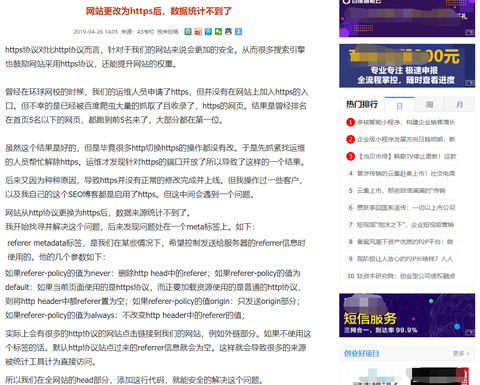Click ad marker on 极速申报 banner corner
The image size is (480, 385).
(x=470, y=82)
